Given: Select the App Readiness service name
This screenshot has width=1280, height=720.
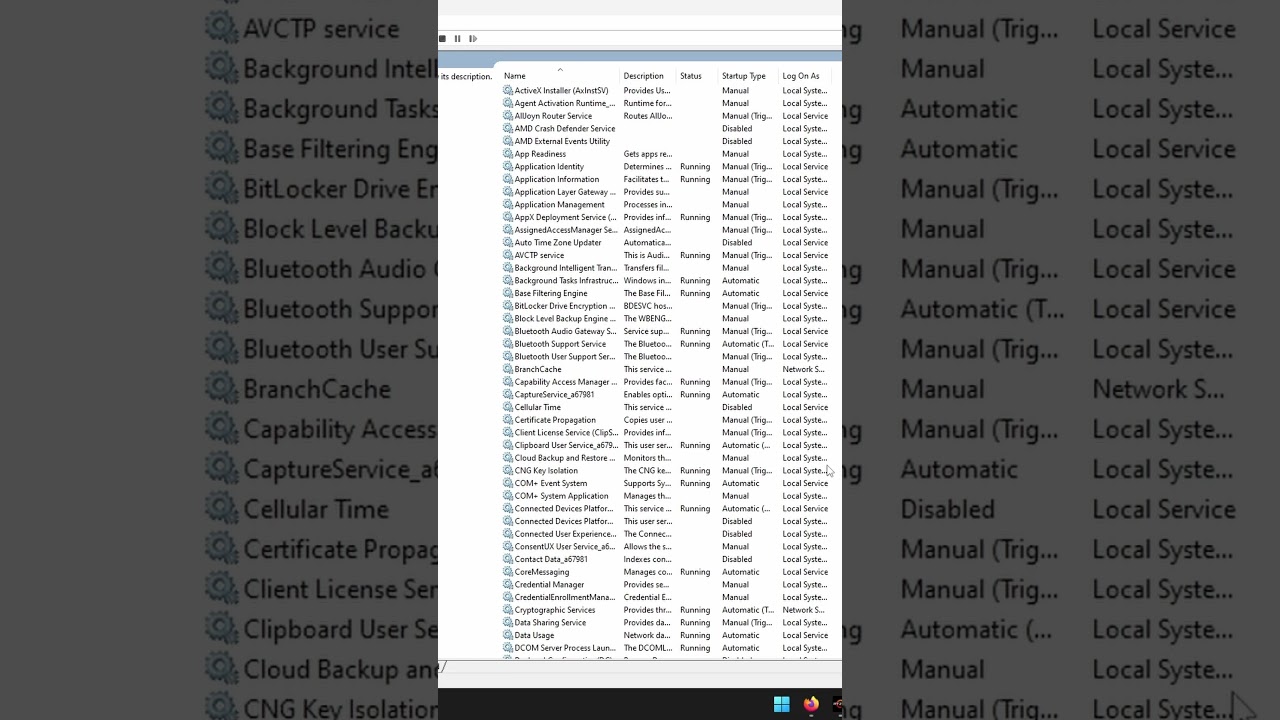Looking at the screenshot, I should [540, 154].
